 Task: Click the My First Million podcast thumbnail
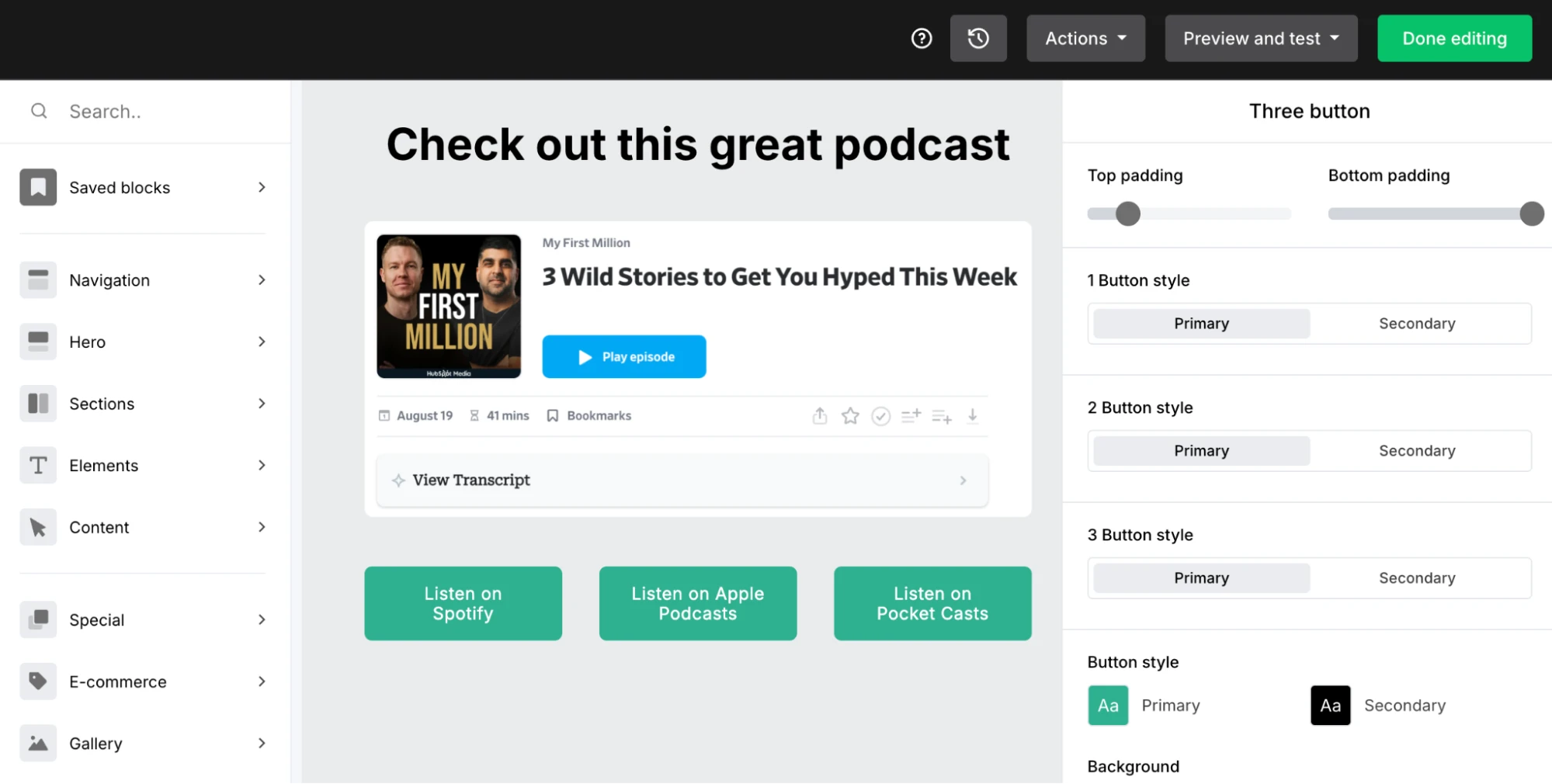coord(449,306)
